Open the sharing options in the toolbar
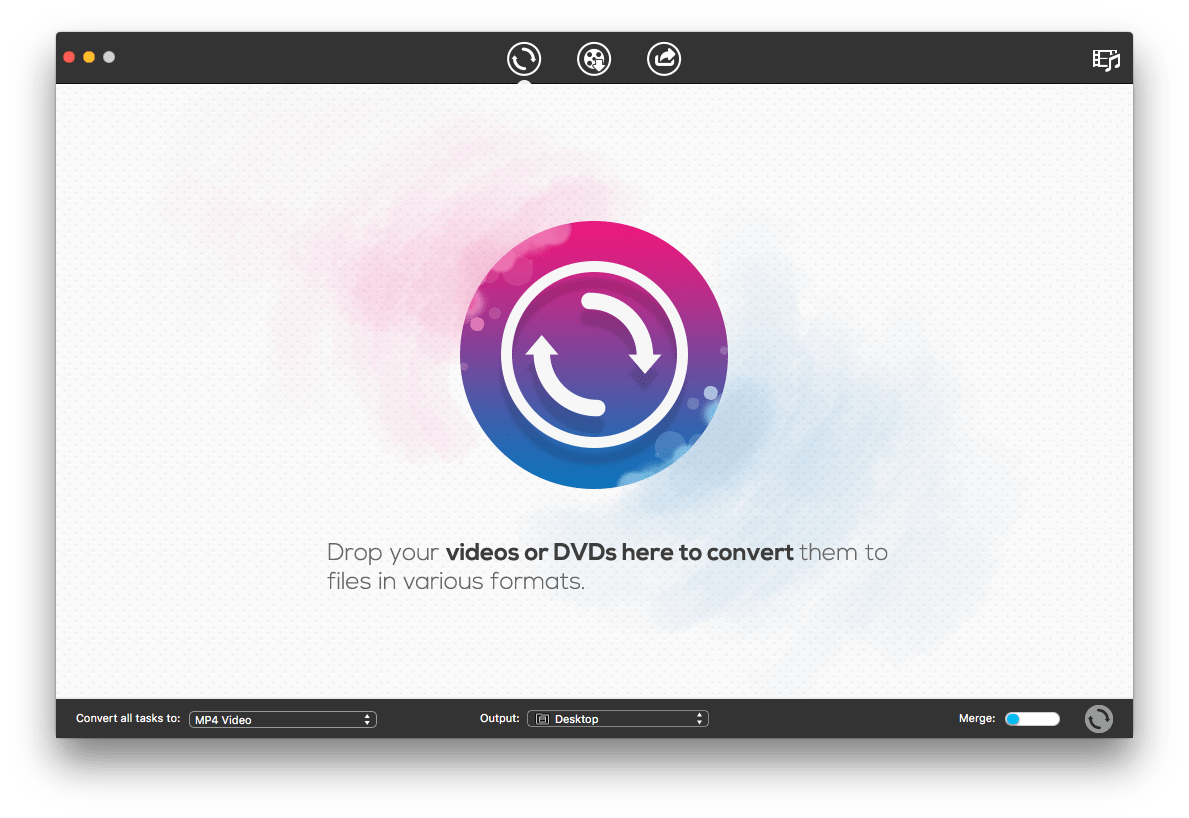 pos(664,59)
